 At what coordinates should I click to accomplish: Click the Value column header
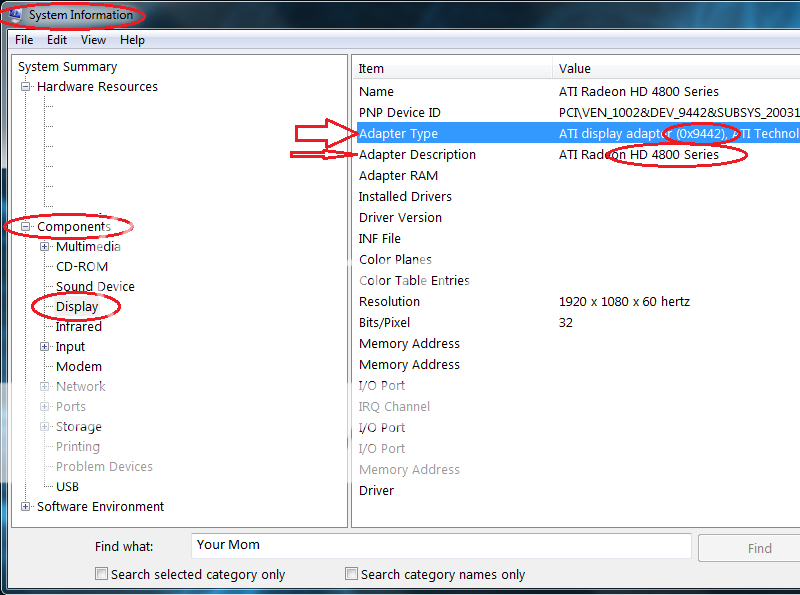tap(677, 68)
